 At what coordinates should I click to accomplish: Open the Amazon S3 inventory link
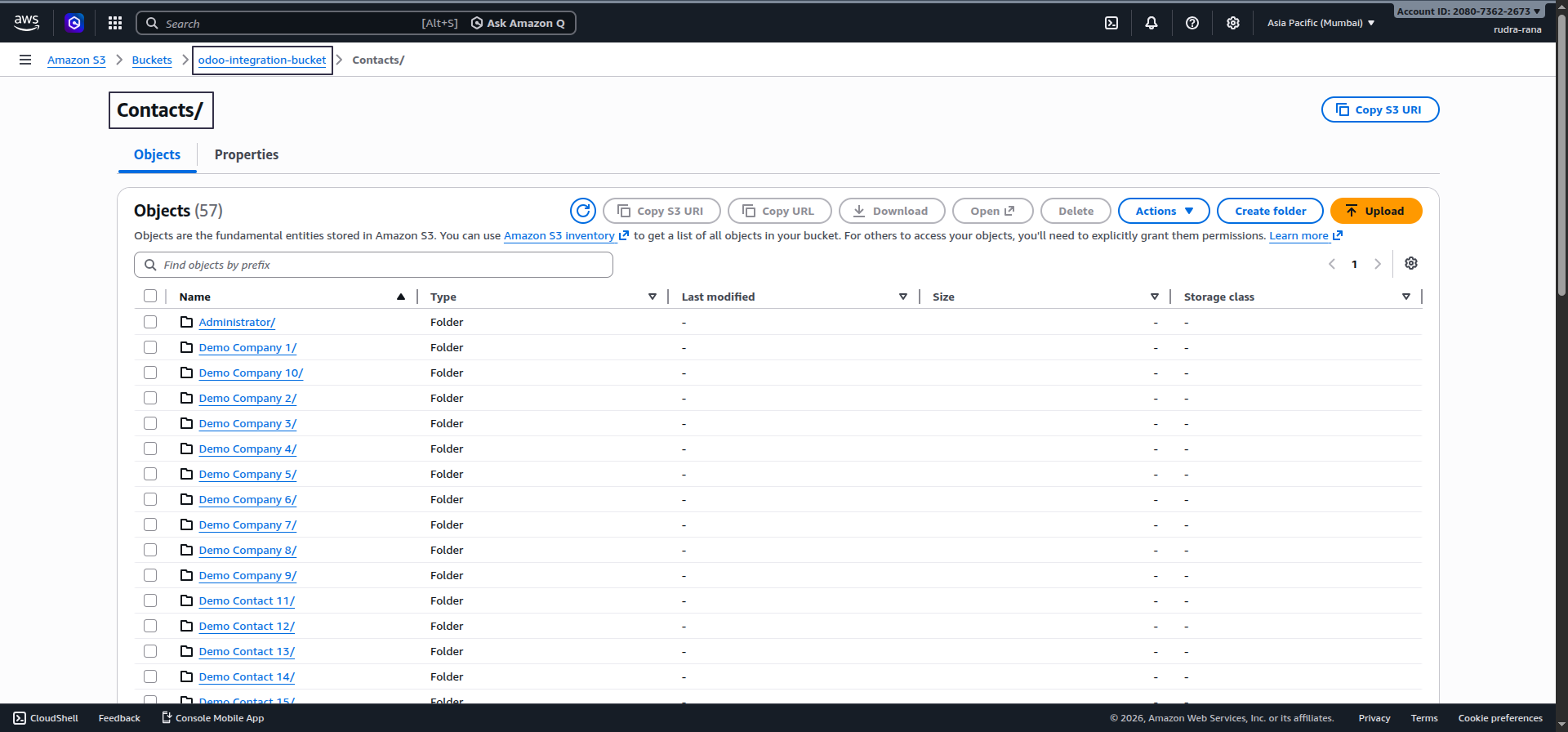(x=566, y=235)
